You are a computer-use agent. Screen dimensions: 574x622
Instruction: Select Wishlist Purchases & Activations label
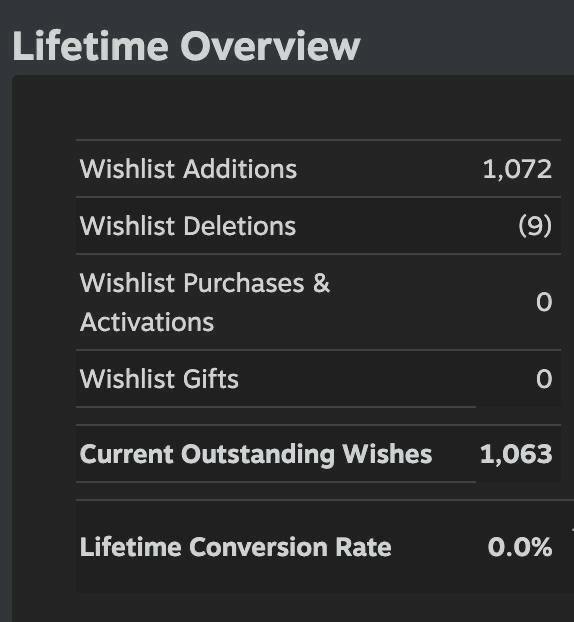(205, 302)
